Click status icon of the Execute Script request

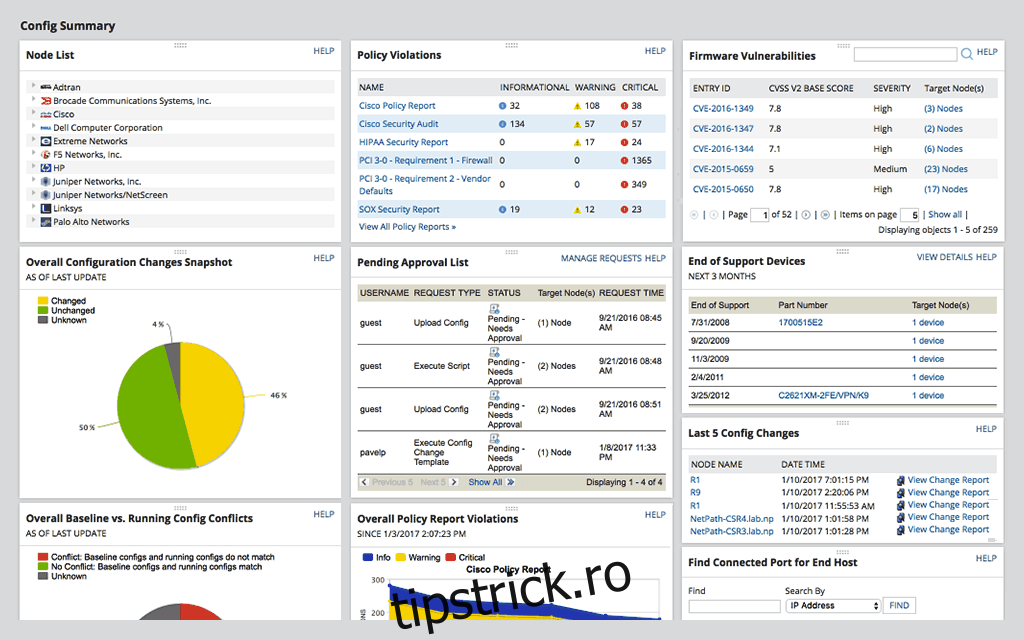pyautogui.click(x=494, y=352)
